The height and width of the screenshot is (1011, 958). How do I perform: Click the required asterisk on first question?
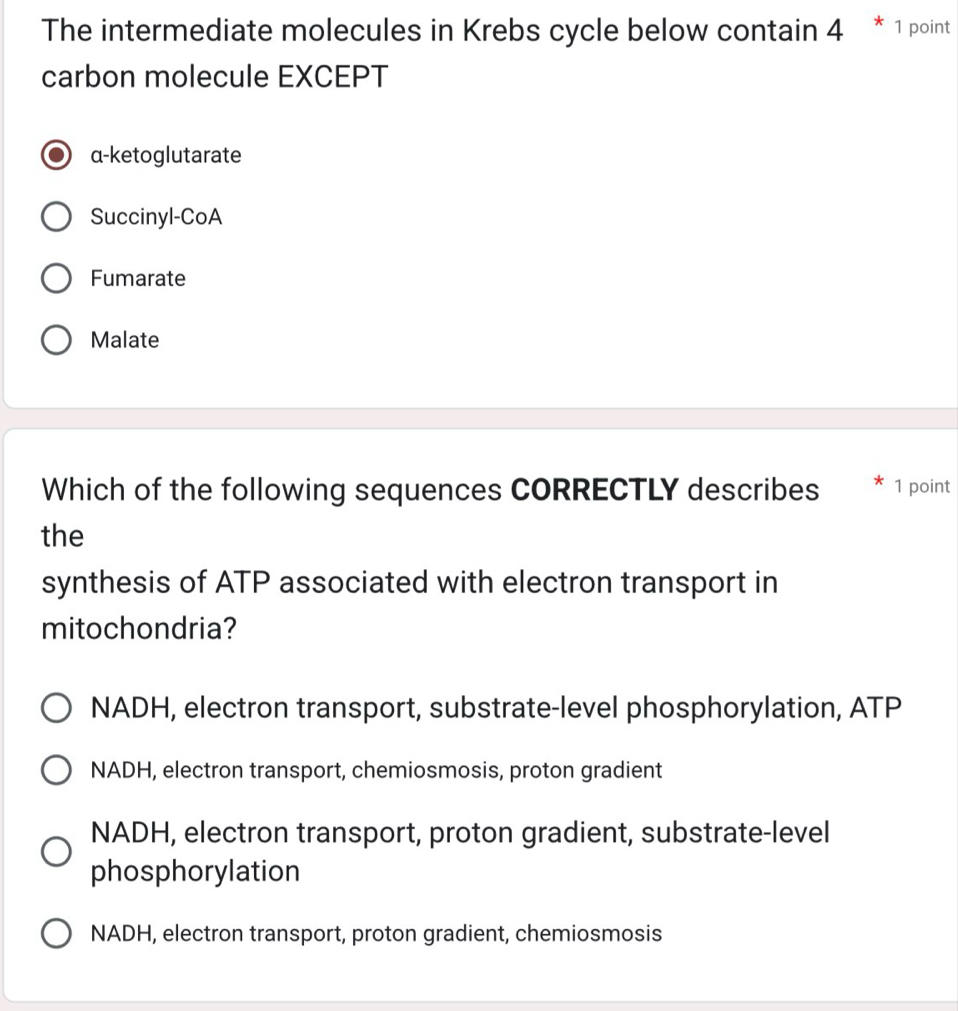coord(878,24)
